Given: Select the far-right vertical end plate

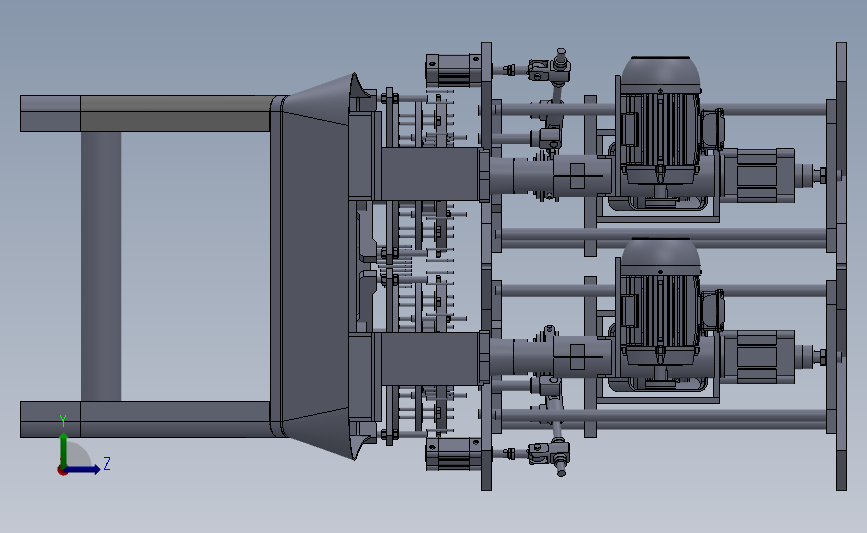Looking at the screenshot, I should pos(841,266).
